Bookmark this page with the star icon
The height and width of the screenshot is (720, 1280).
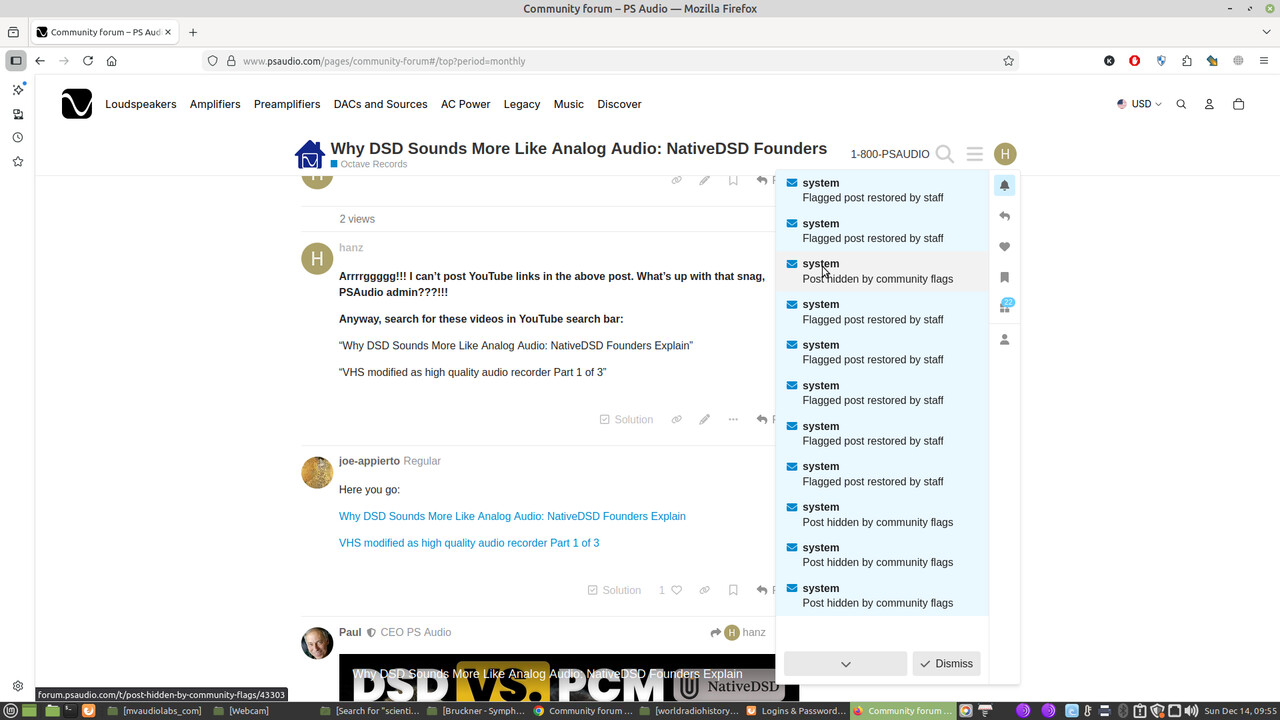tap(1008, 61)
